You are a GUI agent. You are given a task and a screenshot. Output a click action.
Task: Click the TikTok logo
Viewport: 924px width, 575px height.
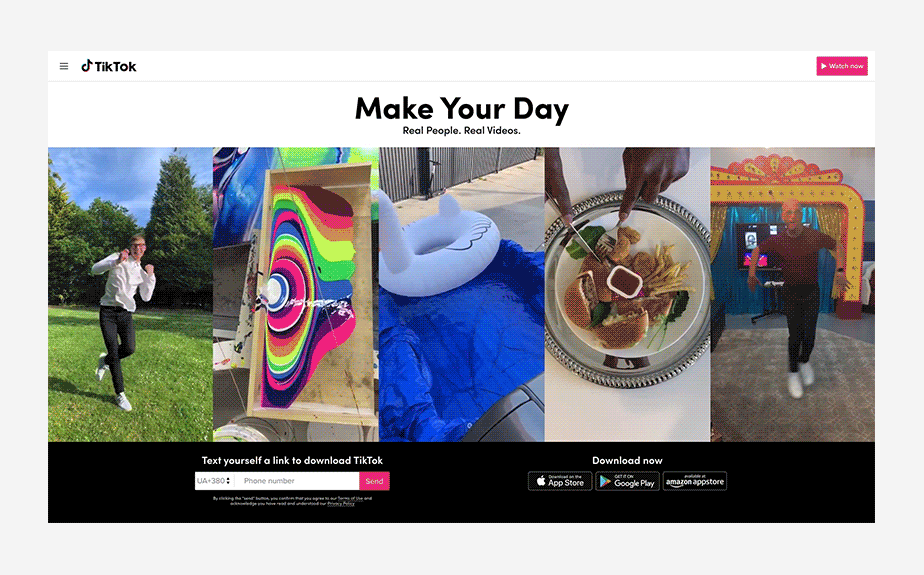click(x=108, y=66)
